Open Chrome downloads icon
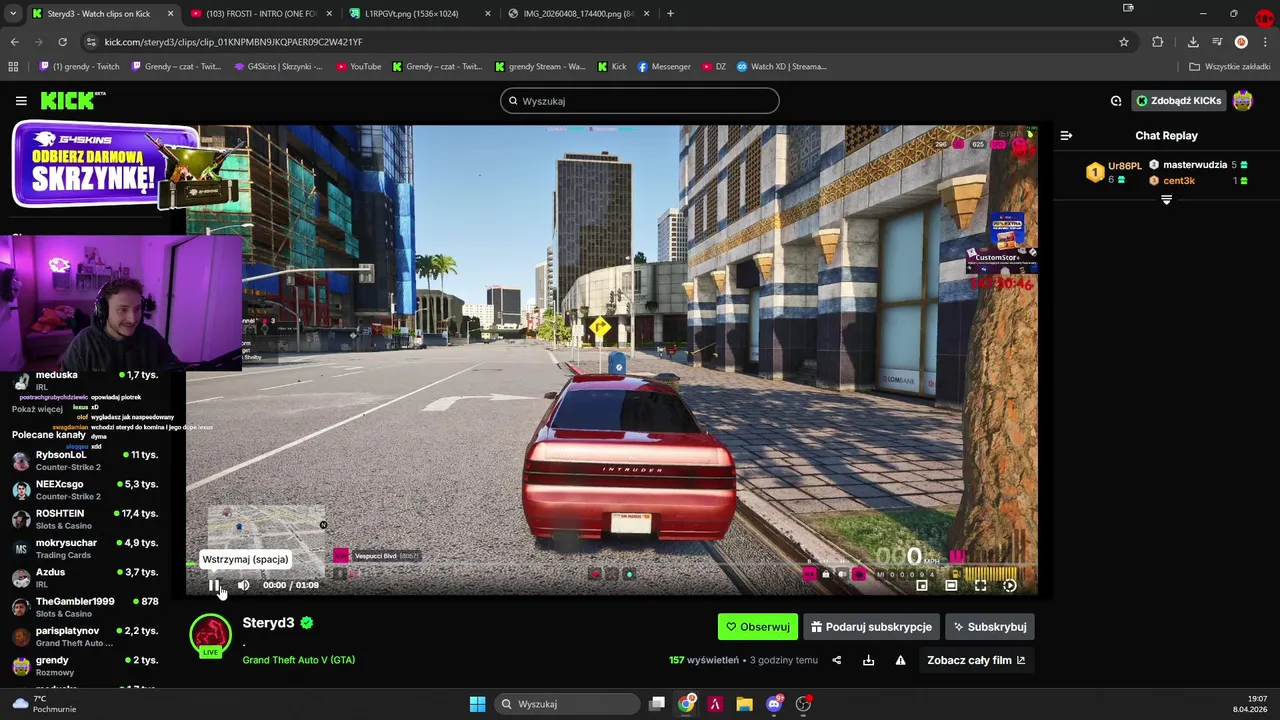The height and width of the screenshot is (720, 1280). point(1193,42)
